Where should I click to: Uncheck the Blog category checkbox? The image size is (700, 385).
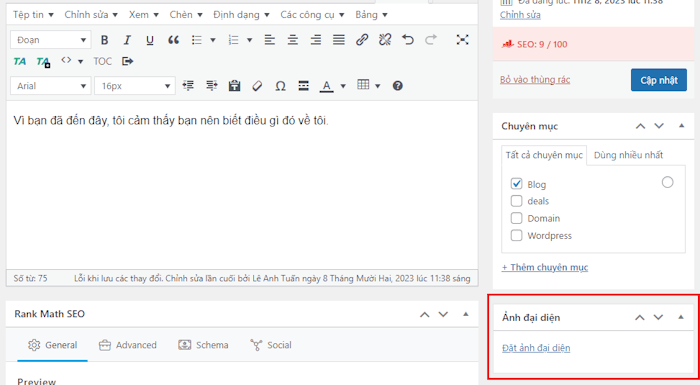(517, 184)
